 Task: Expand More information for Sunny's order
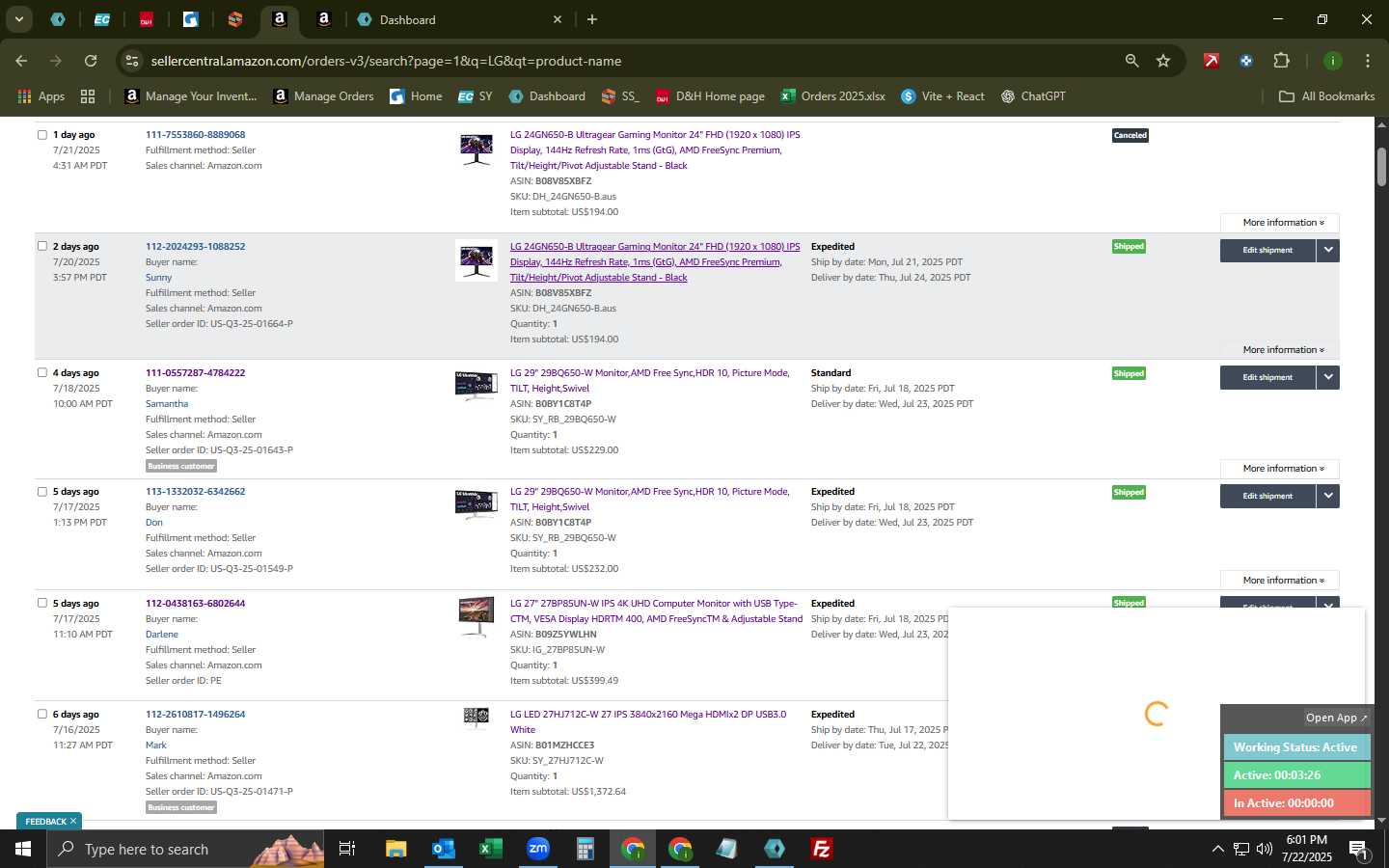coord(1282,350)
